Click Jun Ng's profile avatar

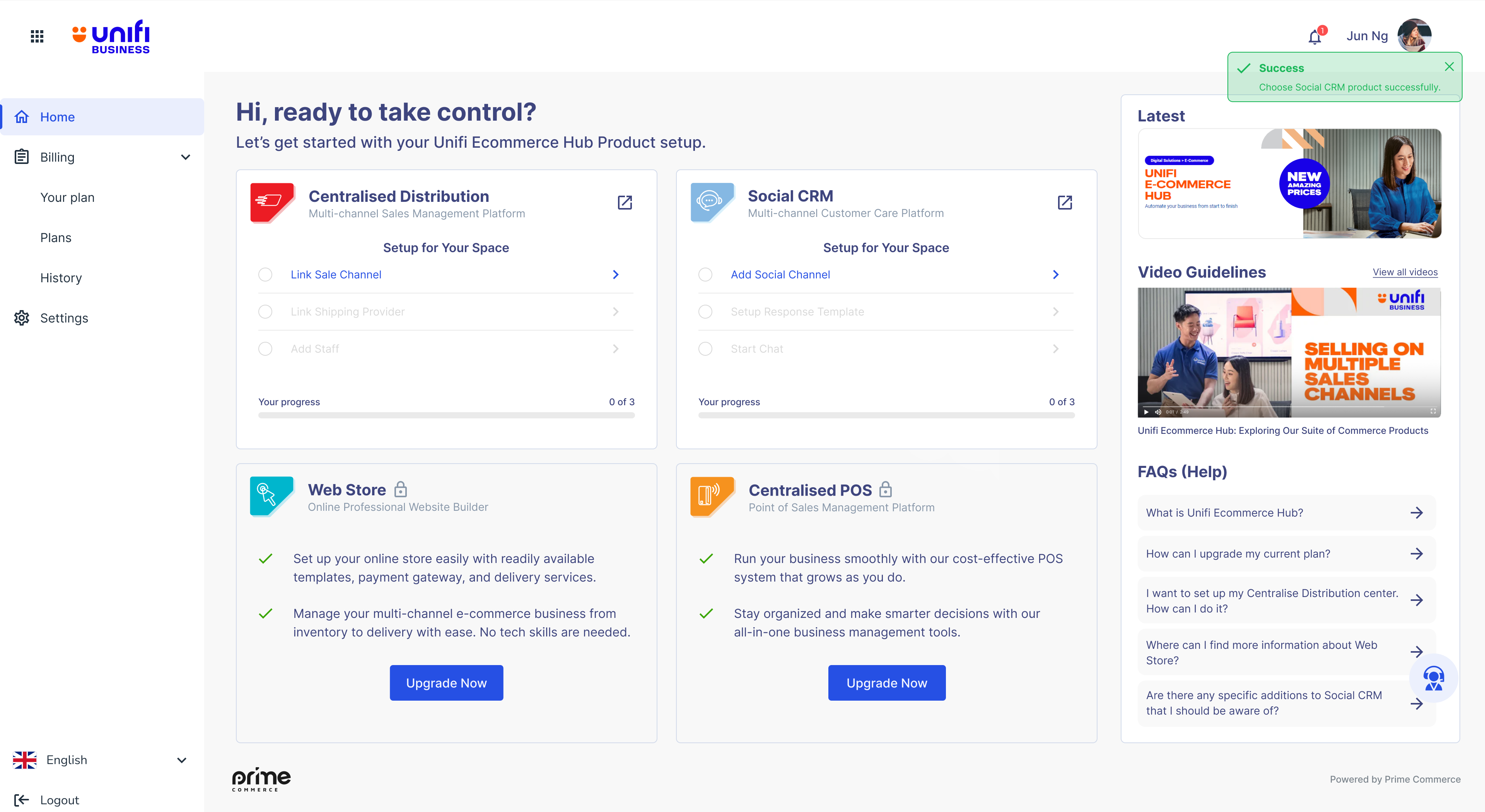(x=1414, y=36)
